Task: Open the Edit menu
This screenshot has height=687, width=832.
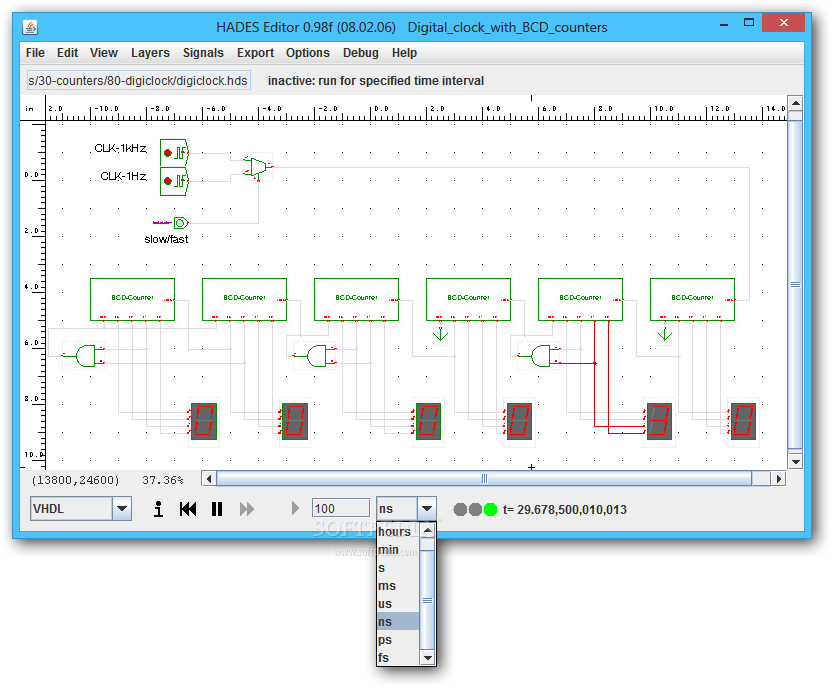Action: (x=67, y=53)
